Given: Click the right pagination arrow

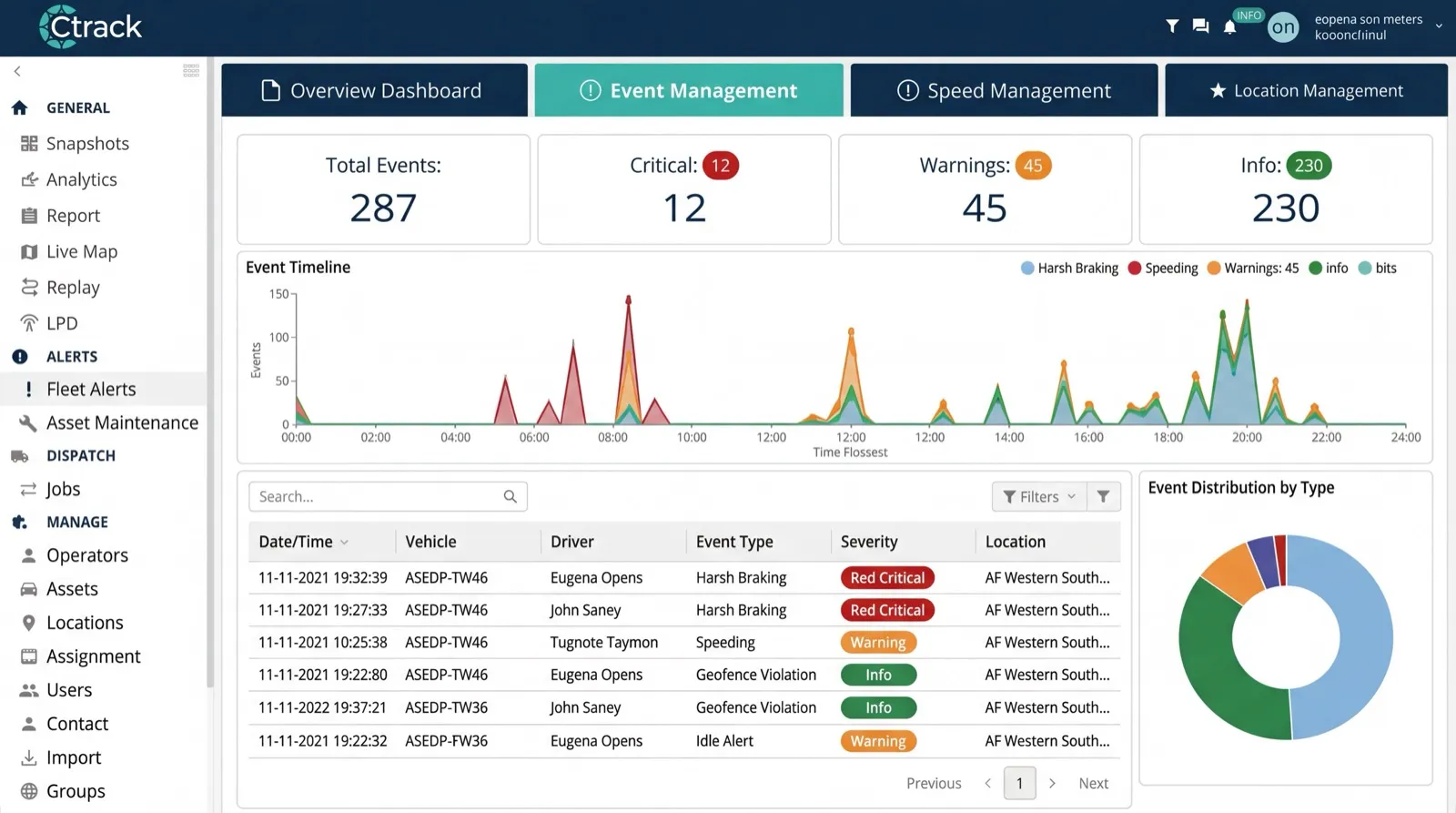Looking at the screenshot, I should click(x=1052, y=783).
